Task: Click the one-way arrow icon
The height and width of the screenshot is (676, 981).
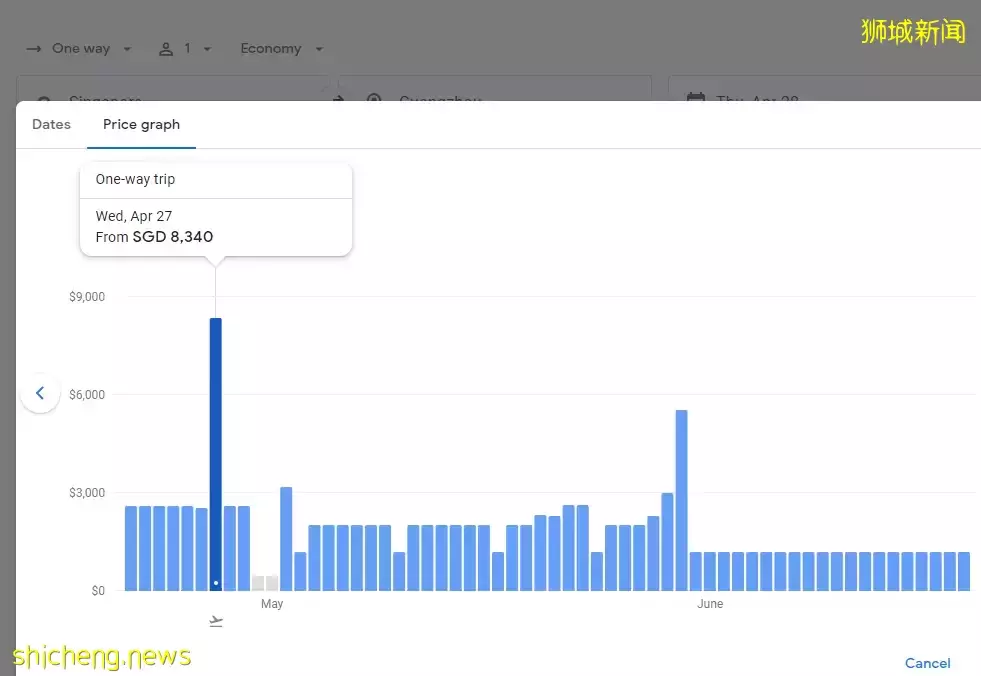Action: [x=34, y=49]
